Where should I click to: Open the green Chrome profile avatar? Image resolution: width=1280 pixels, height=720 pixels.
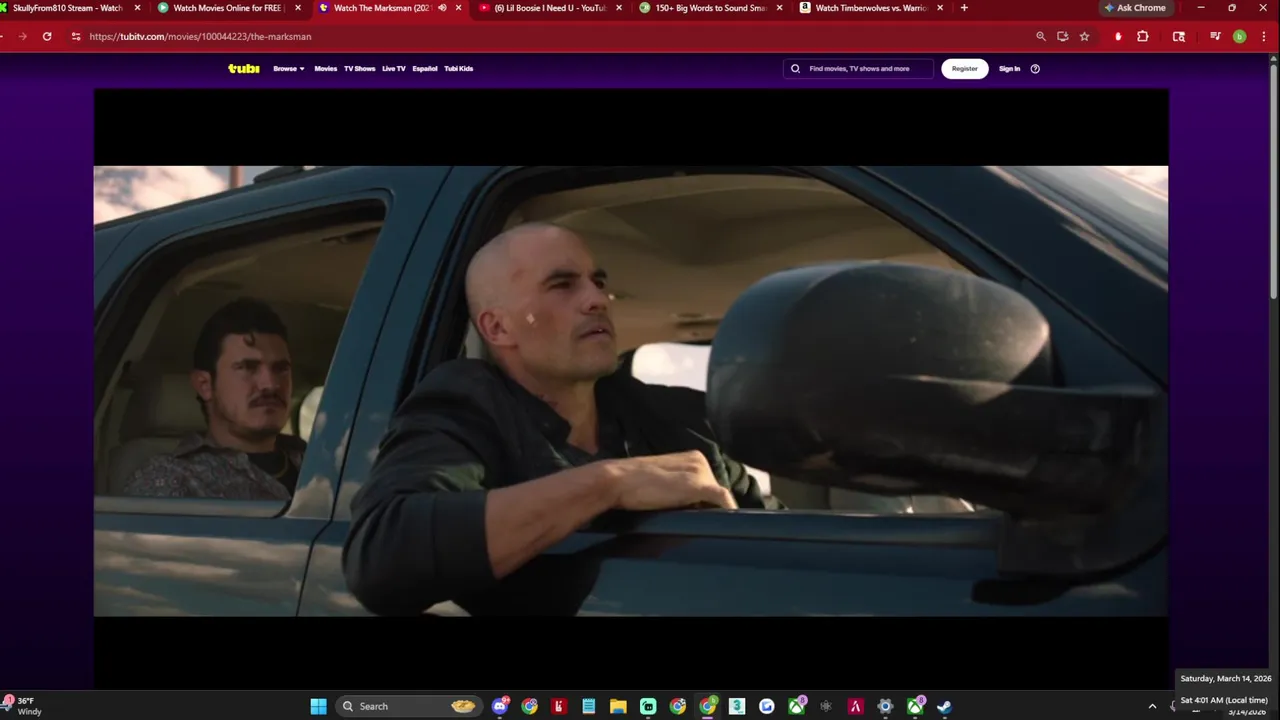click(x=1240, y=36)
